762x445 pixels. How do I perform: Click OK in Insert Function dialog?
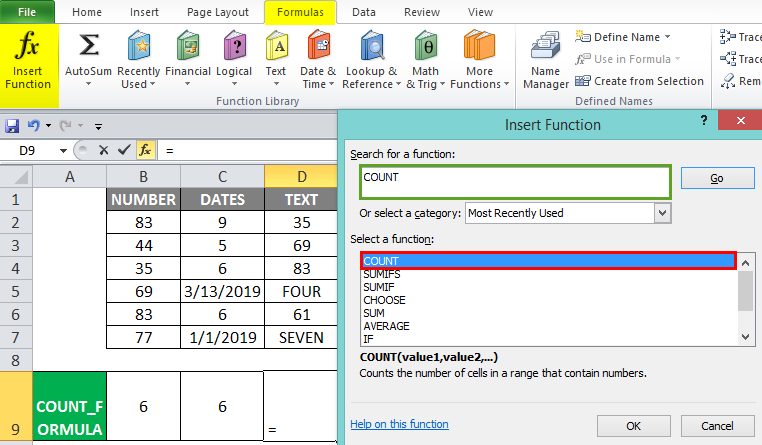[x=634, y=426]
